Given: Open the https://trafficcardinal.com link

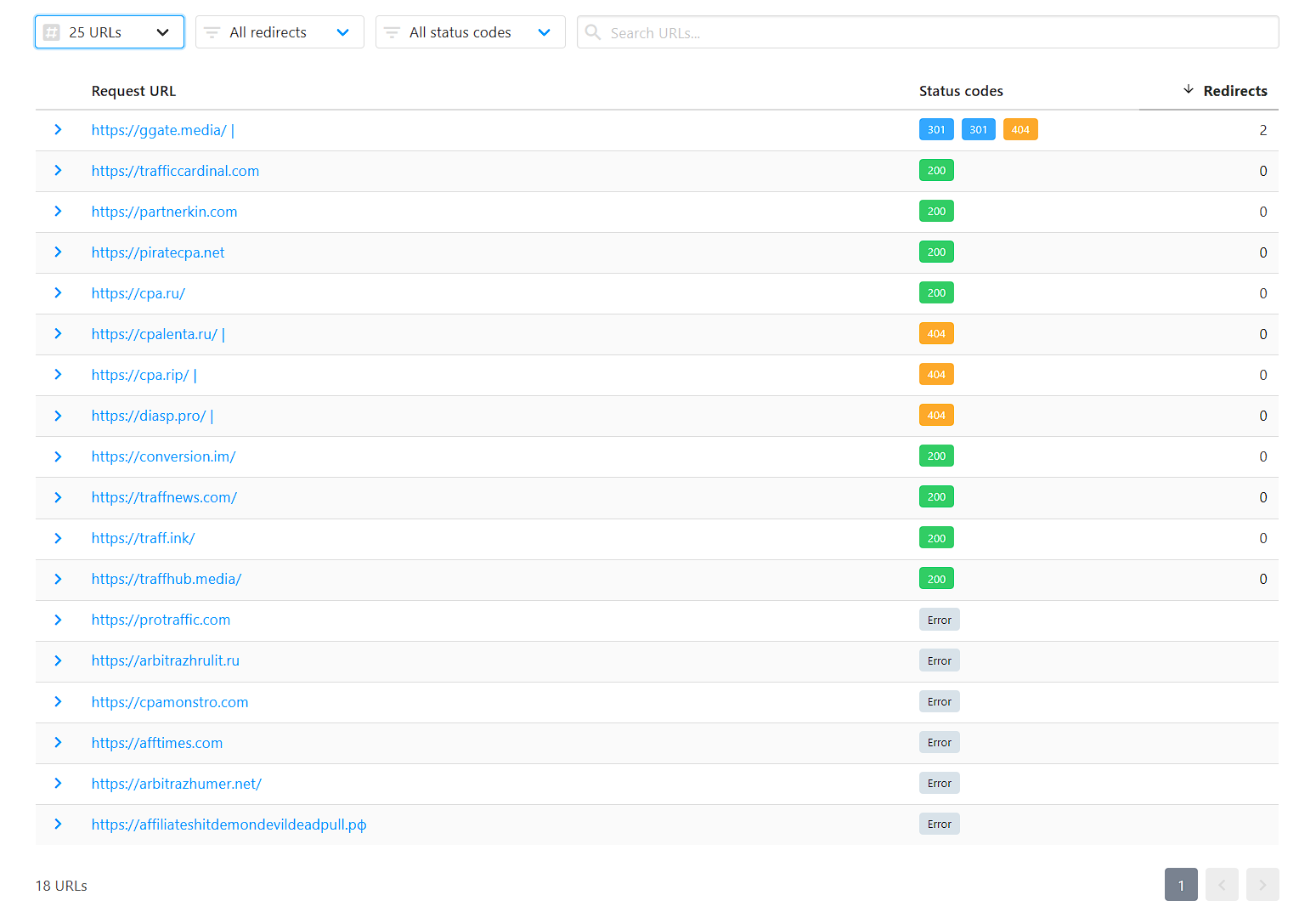Looking at the screenshot, I should [x=175, y=171].
